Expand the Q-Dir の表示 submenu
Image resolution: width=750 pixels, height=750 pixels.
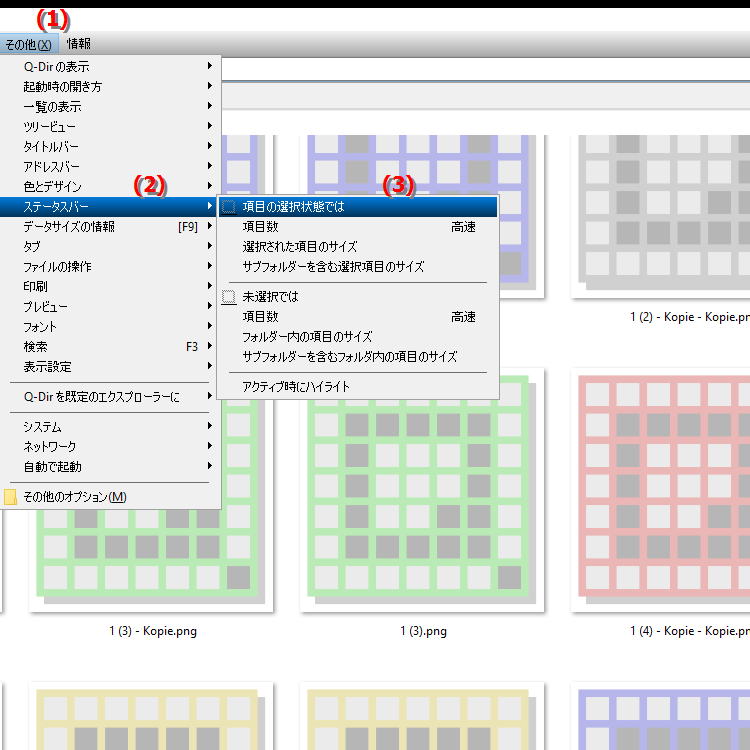click(110, 66)
